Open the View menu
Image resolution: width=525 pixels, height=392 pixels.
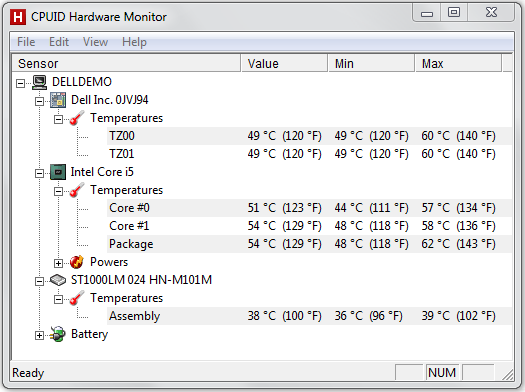(95, 42)
